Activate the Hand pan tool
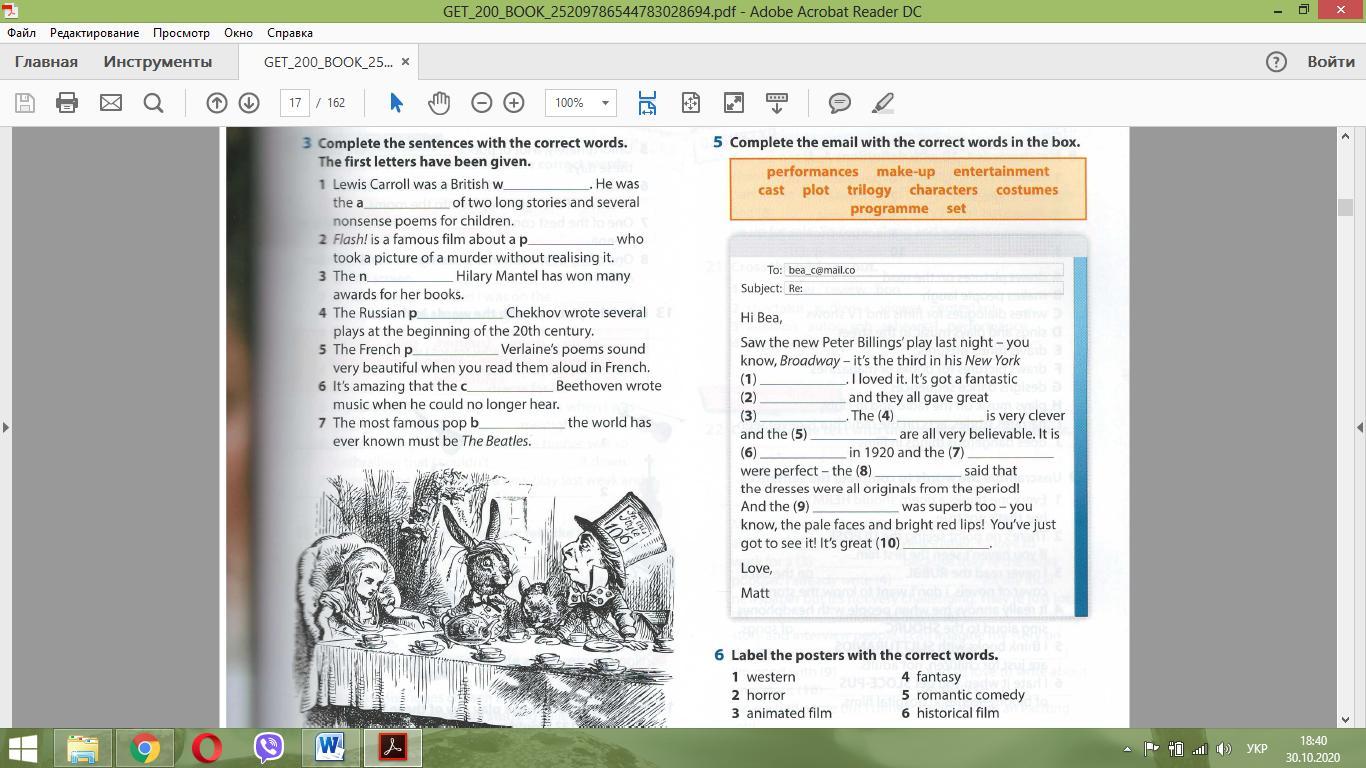Viewport: 1366px width, 768px height. (439, 103)
